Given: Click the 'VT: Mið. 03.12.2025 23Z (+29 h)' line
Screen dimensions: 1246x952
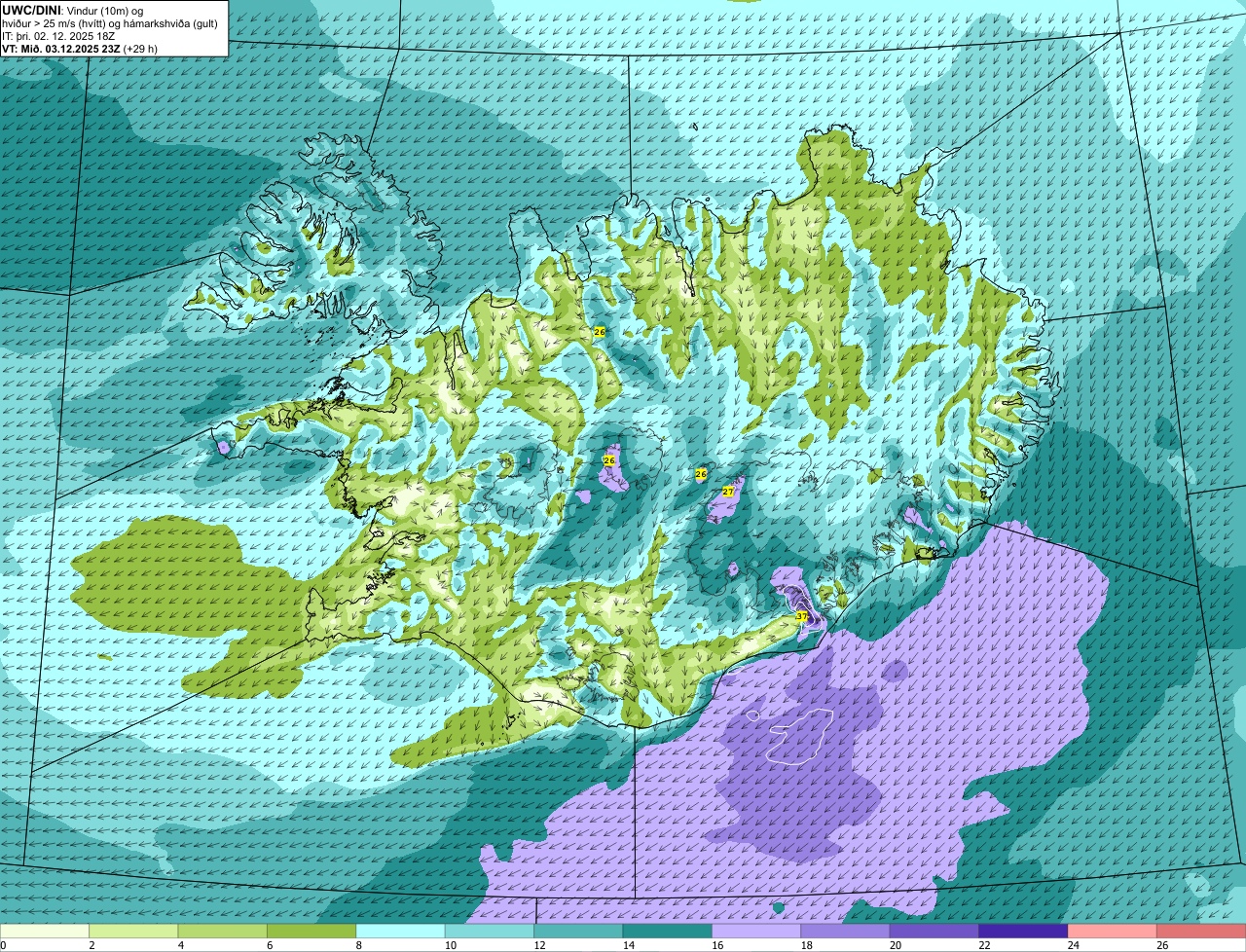Looking at the screenshot, I should pos(80,49).
